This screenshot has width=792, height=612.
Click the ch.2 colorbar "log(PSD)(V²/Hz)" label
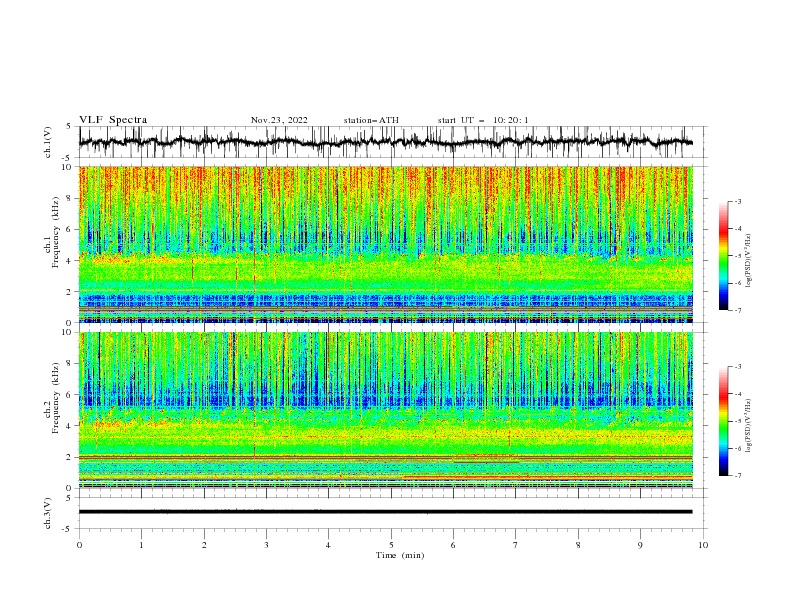[x=749, y=425]
